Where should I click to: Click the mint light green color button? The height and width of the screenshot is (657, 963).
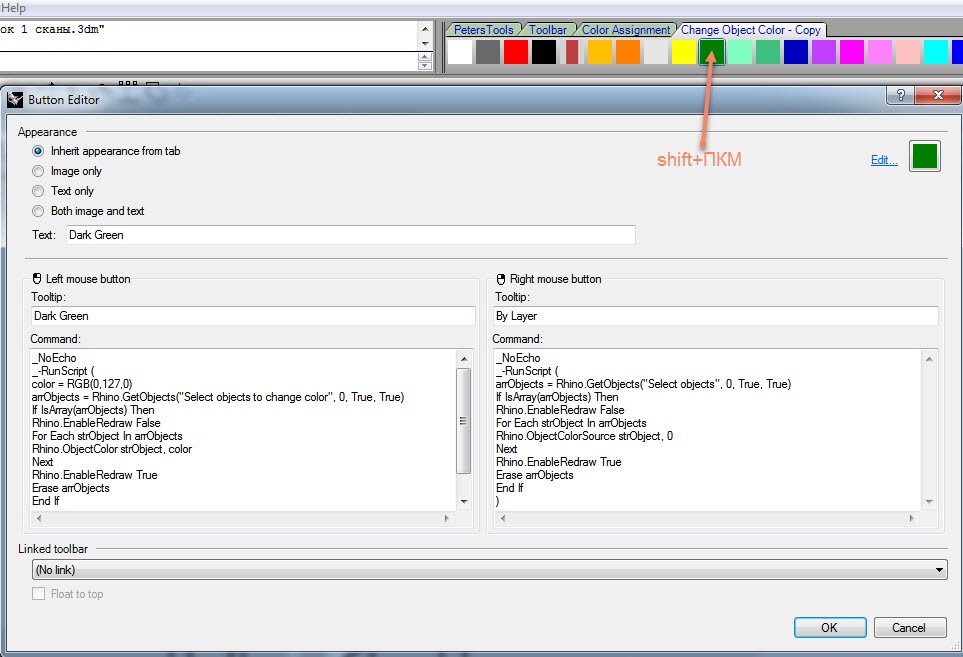(x=740, y=52)
